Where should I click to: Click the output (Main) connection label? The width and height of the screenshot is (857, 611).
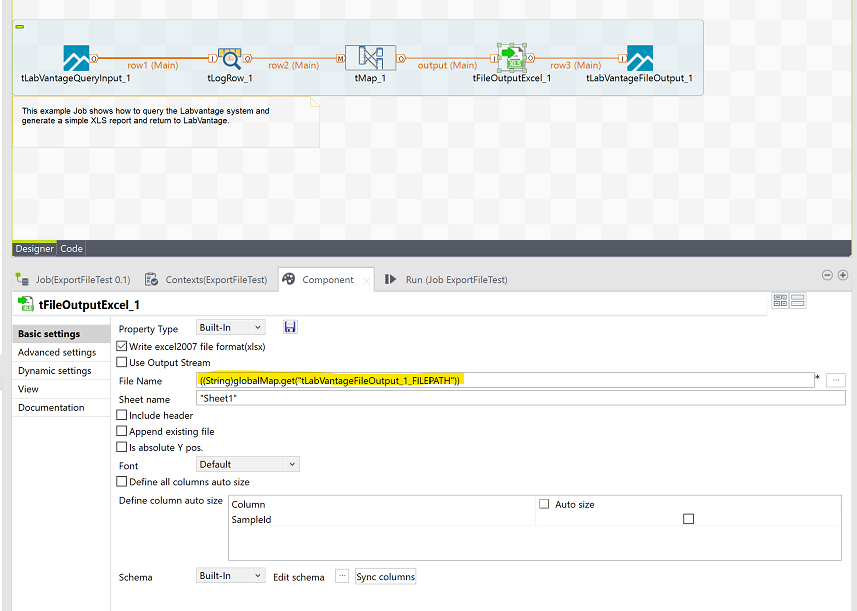click(447, 65)
